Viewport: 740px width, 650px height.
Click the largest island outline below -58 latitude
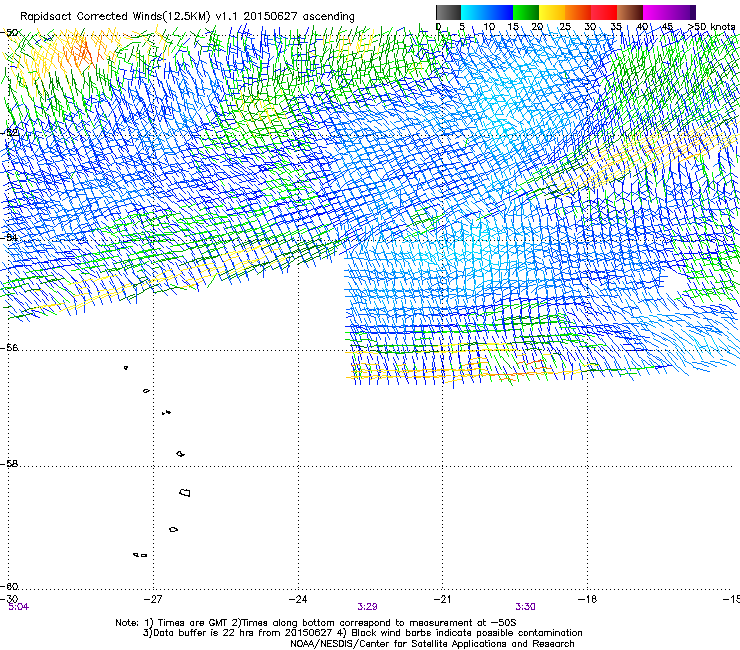185,493
